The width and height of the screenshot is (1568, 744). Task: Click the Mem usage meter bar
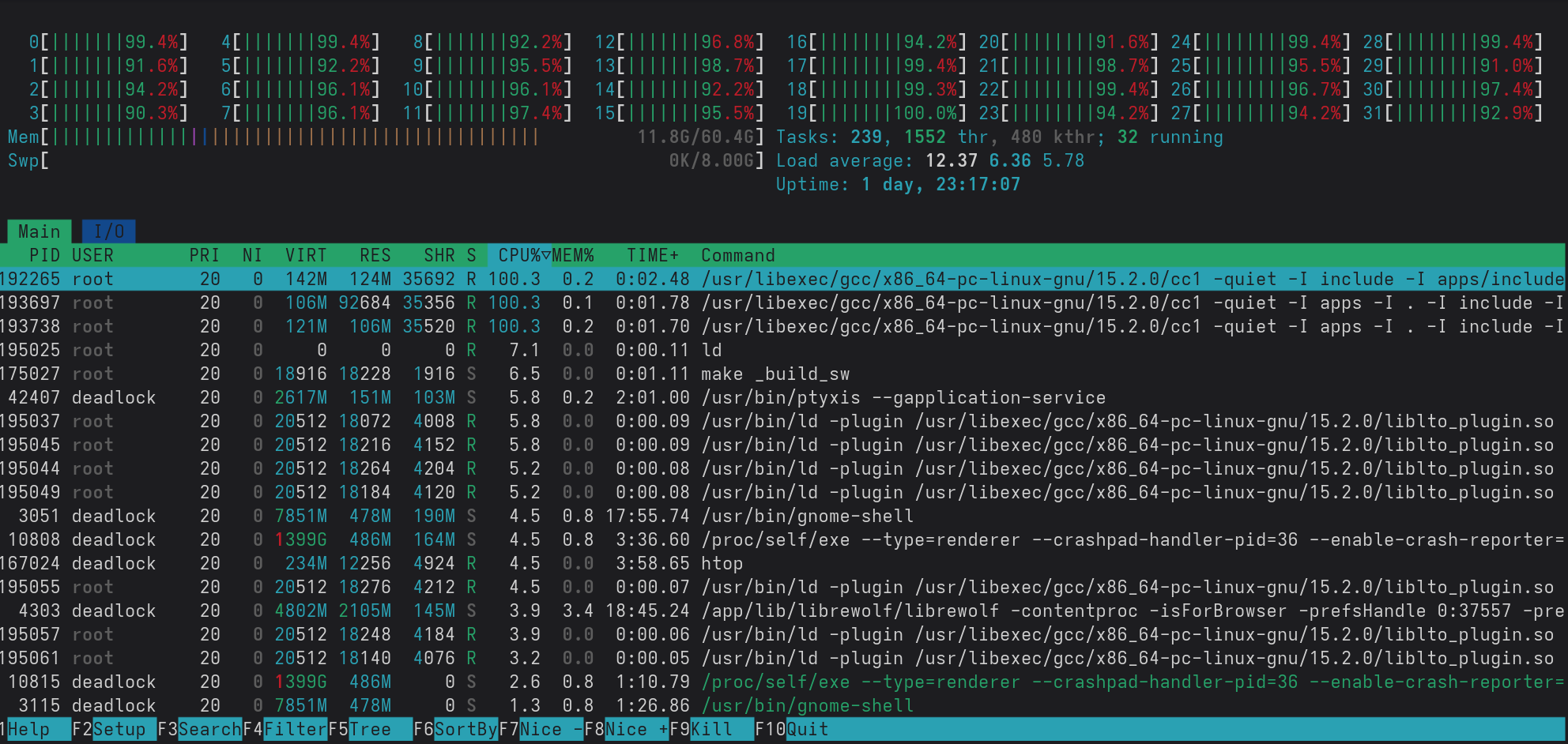pos(386,137)
